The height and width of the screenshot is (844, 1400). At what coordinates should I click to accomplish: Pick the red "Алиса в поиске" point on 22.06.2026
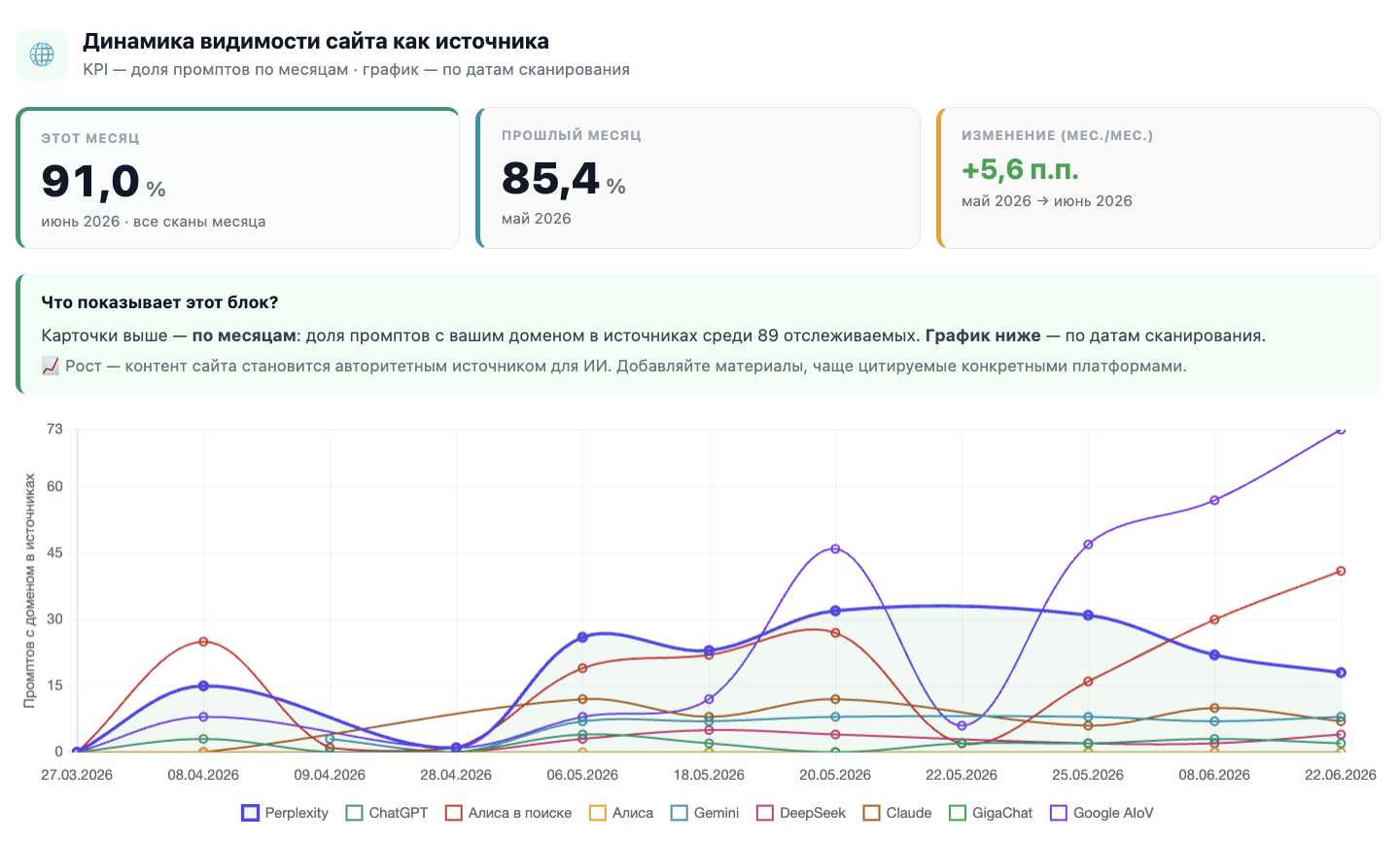click(1341, 571)
